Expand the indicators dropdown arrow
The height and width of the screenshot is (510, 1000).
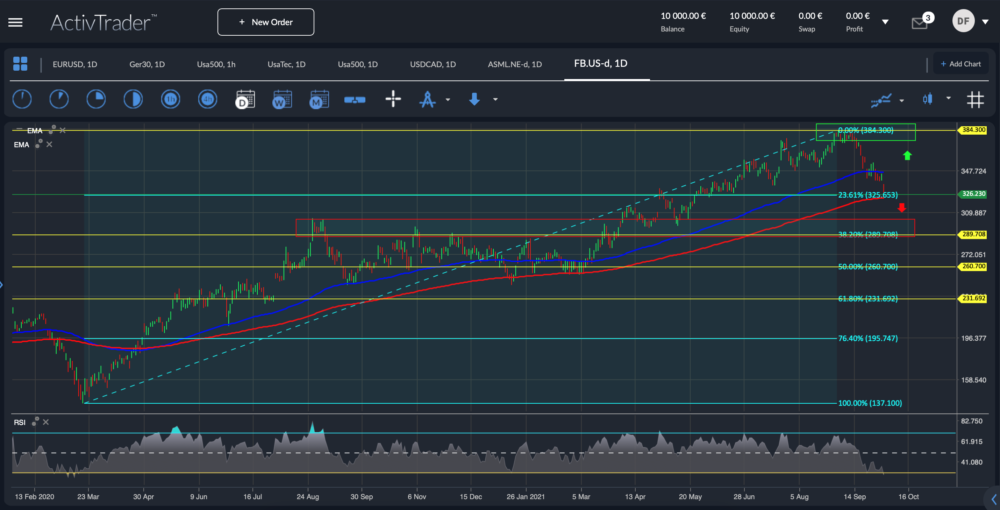pyautogui.click(x=901, y=99)
